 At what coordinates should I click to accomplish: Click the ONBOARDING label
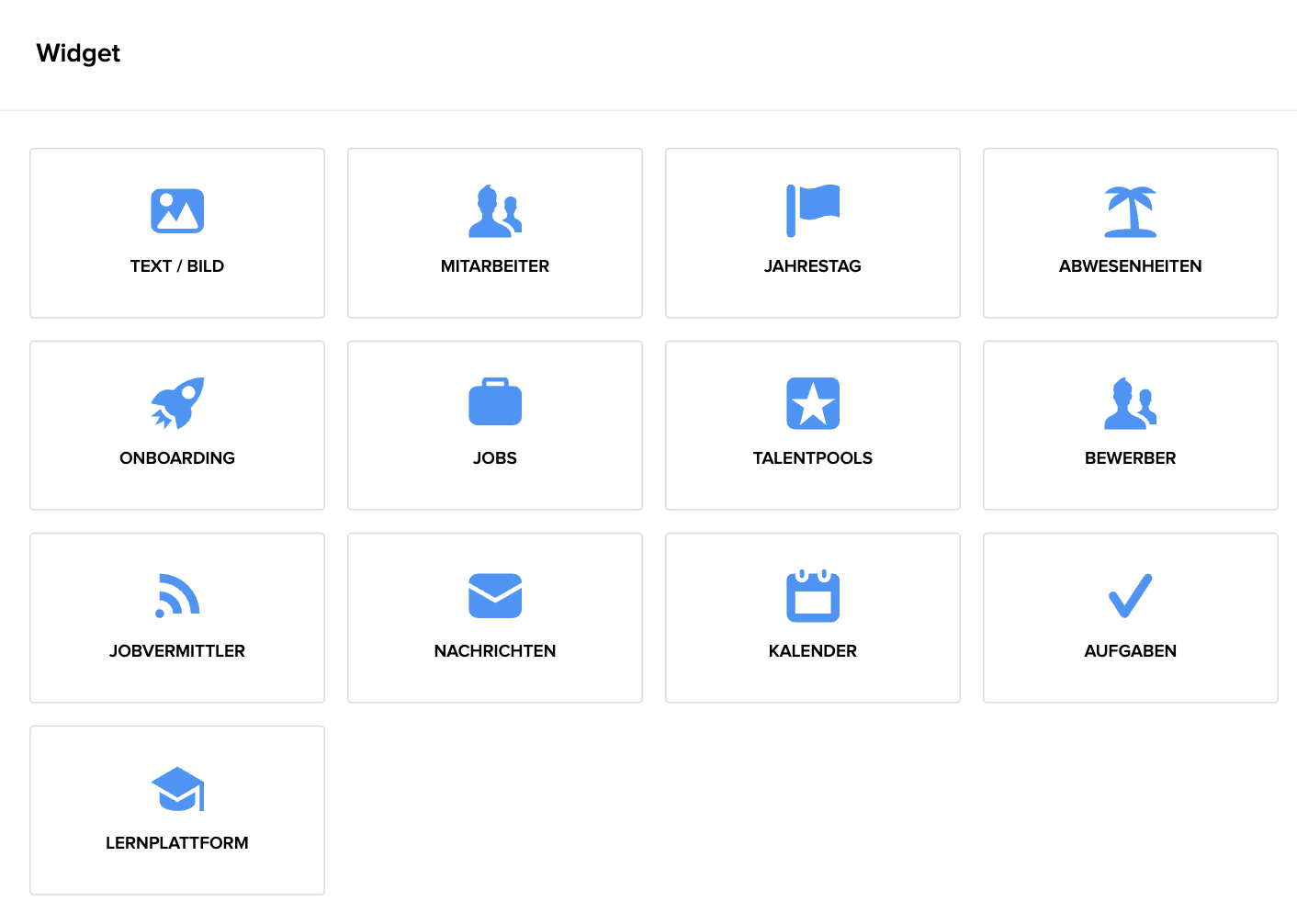tap(177, 458)
